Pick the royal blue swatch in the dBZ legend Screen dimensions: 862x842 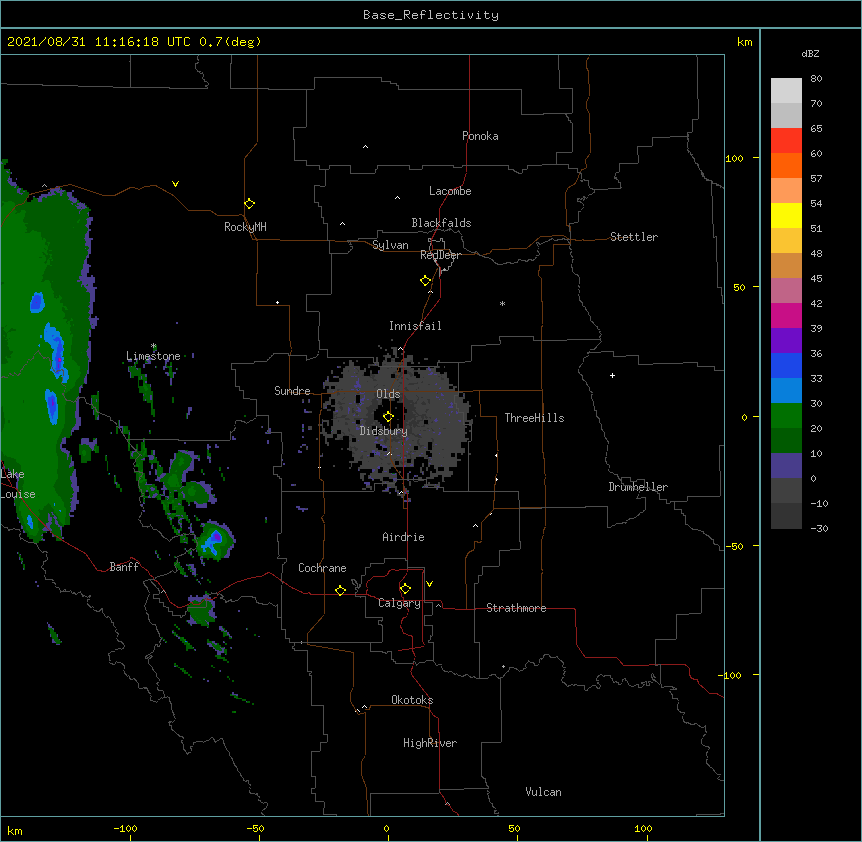tap(786, 365)
